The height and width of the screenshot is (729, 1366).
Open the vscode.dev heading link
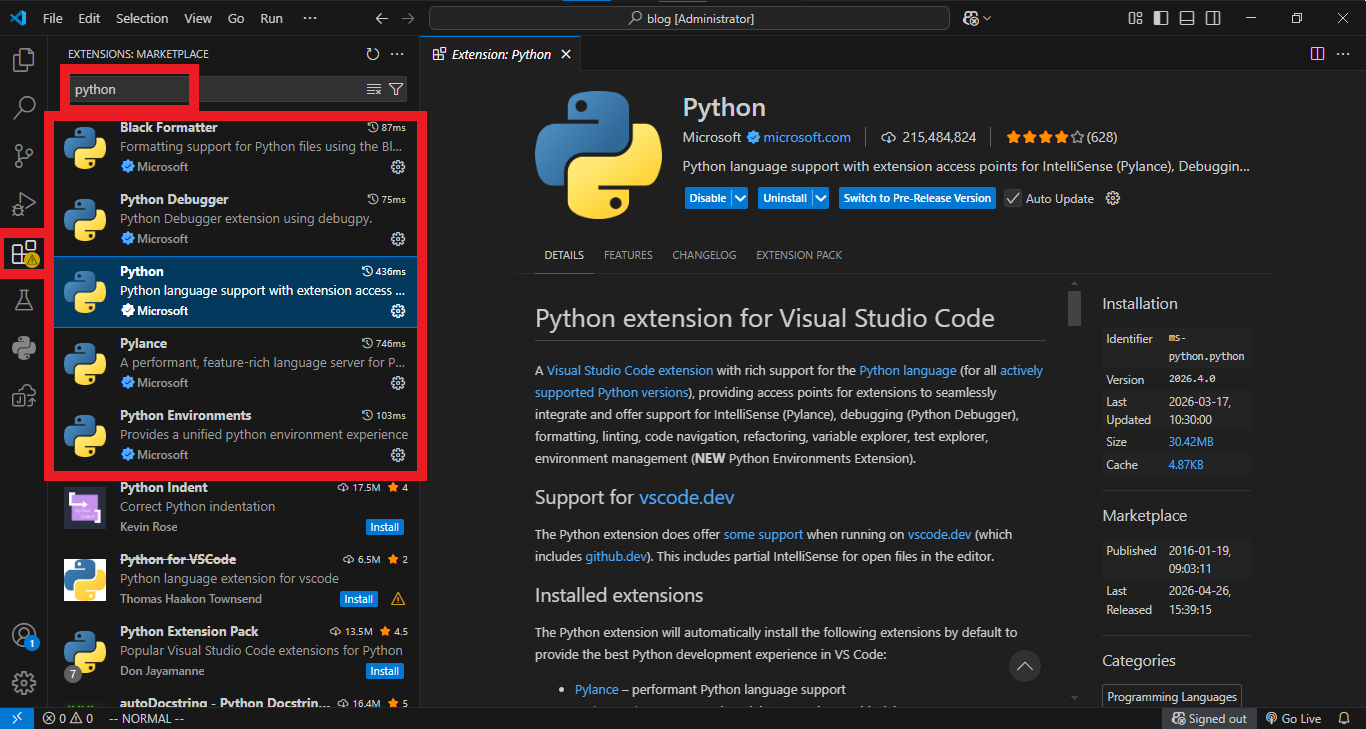click(x=687, y=497)
